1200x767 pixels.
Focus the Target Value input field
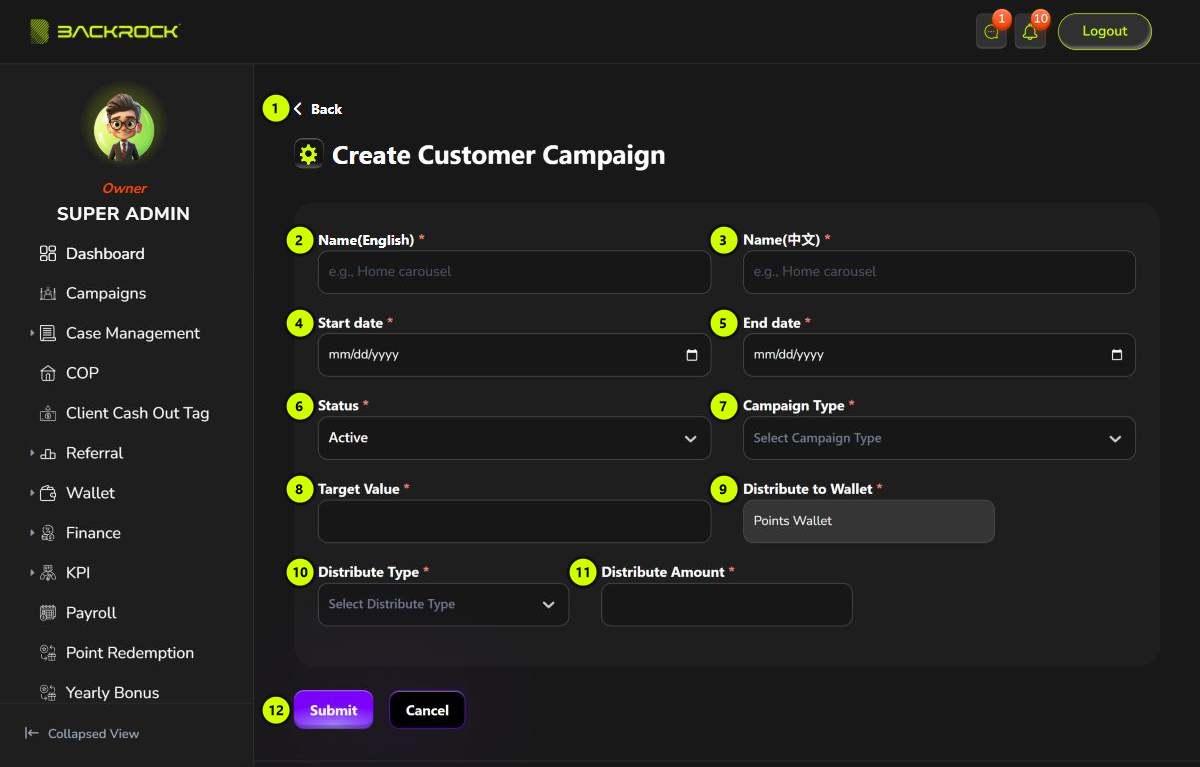(514, 521)
